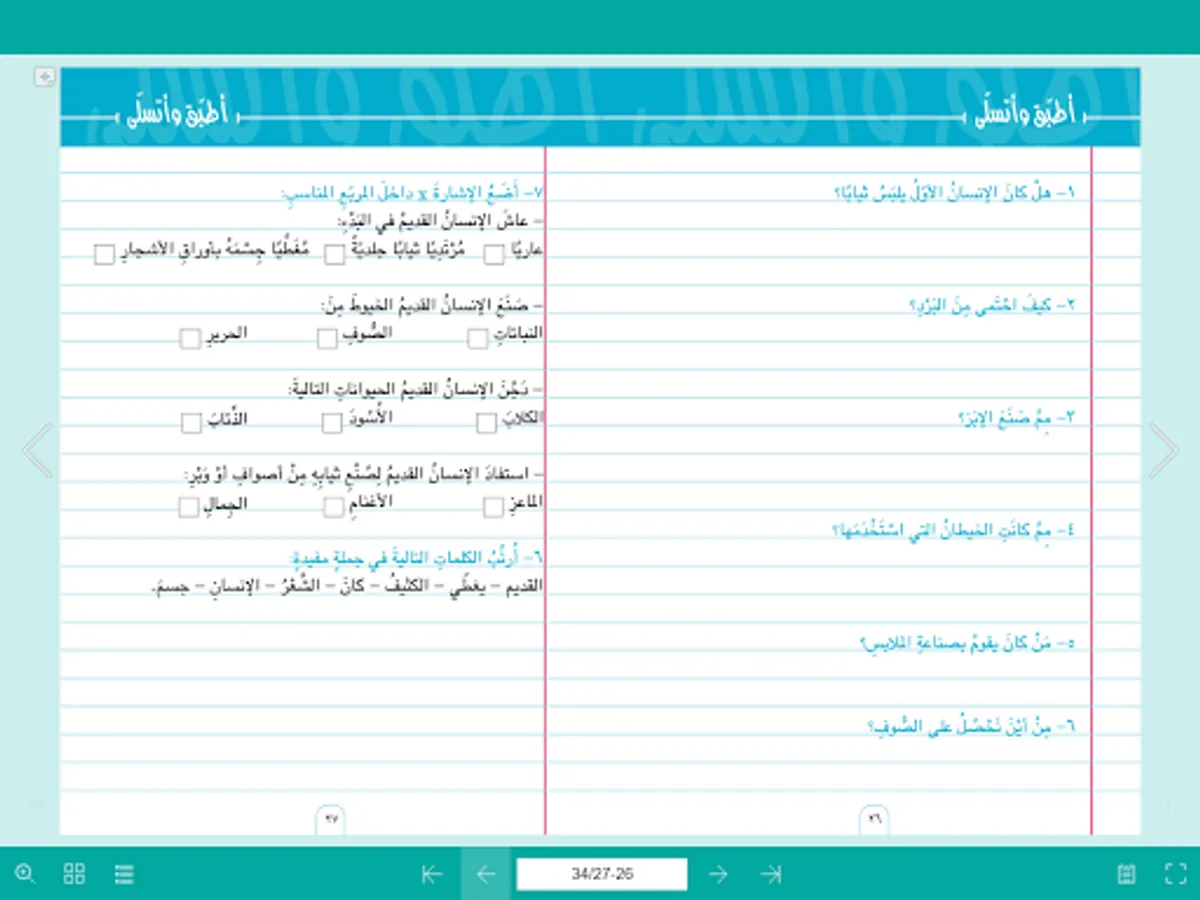Screen dimensions: 1200x900
Task: Jump to the last page
Action: tap(770, 874)
